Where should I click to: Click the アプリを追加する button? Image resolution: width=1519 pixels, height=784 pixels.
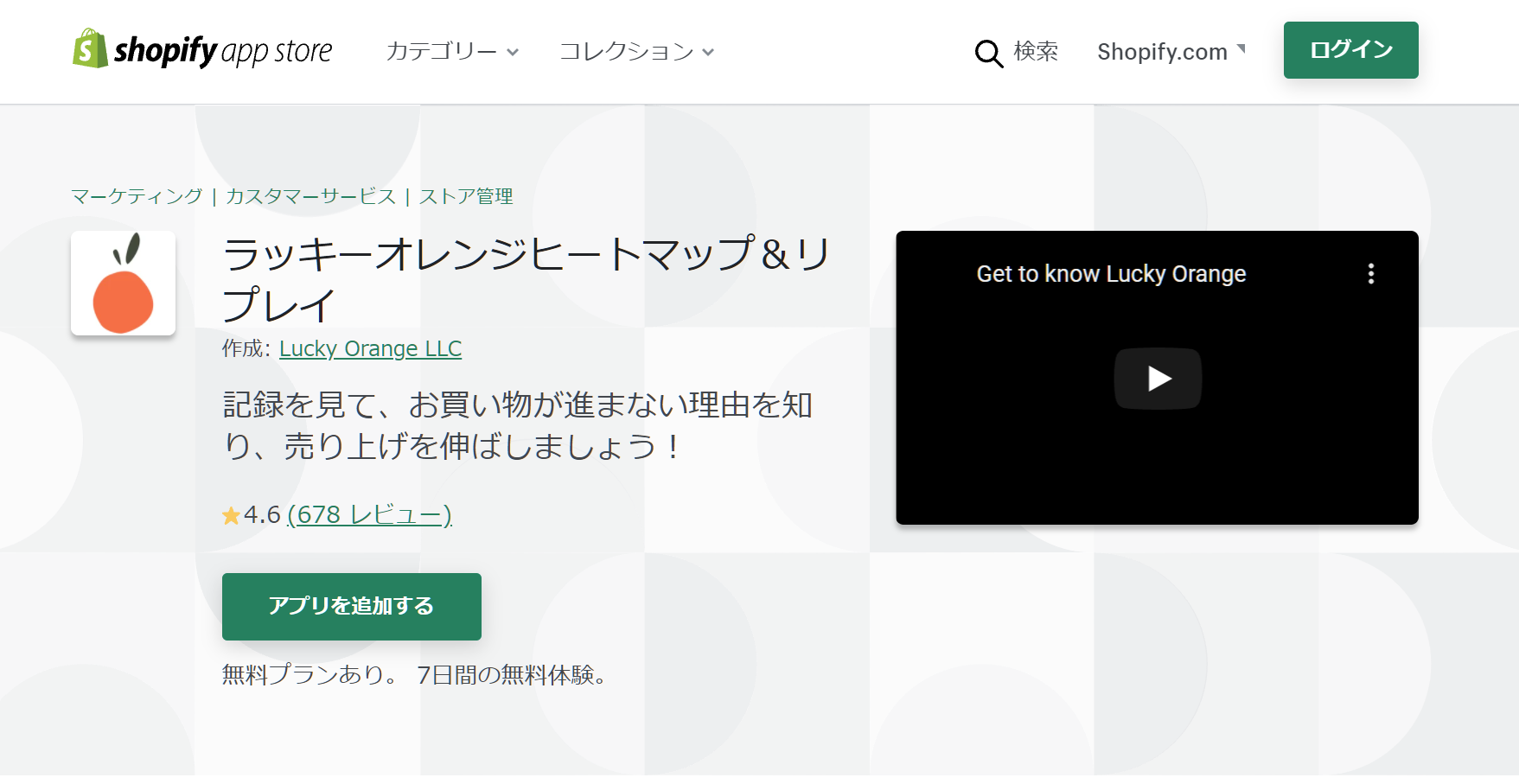pyautogui.click(x=352, y=607)
